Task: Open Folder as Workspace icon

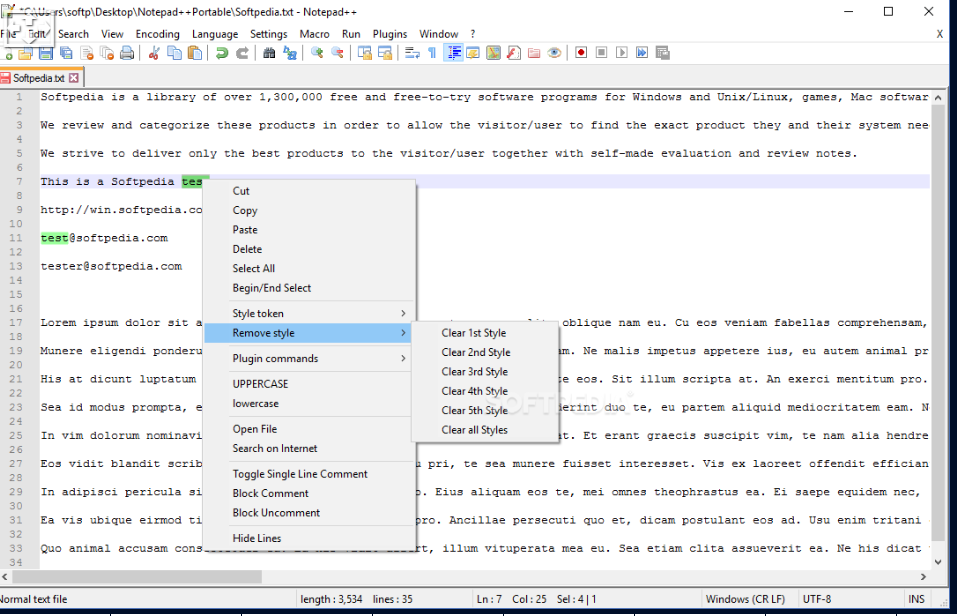Action: (x=534, y=54)
